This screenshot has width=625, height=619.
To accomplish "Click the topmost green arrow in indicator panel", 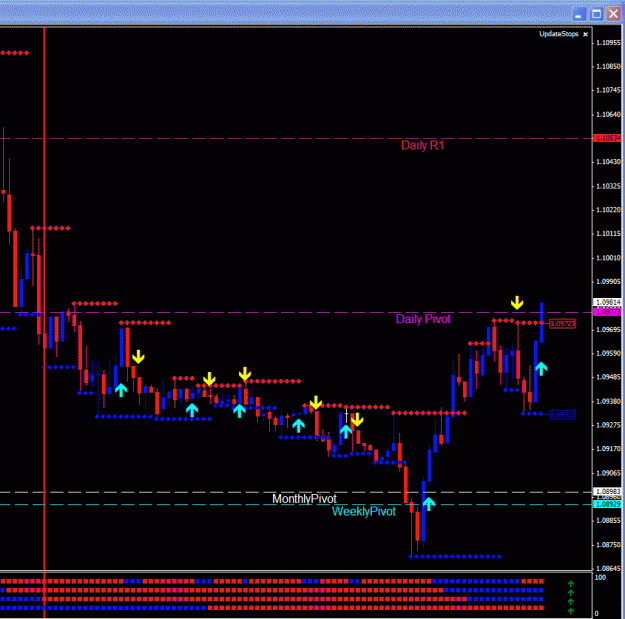I will pyautogui.click(x=571, y=584).
